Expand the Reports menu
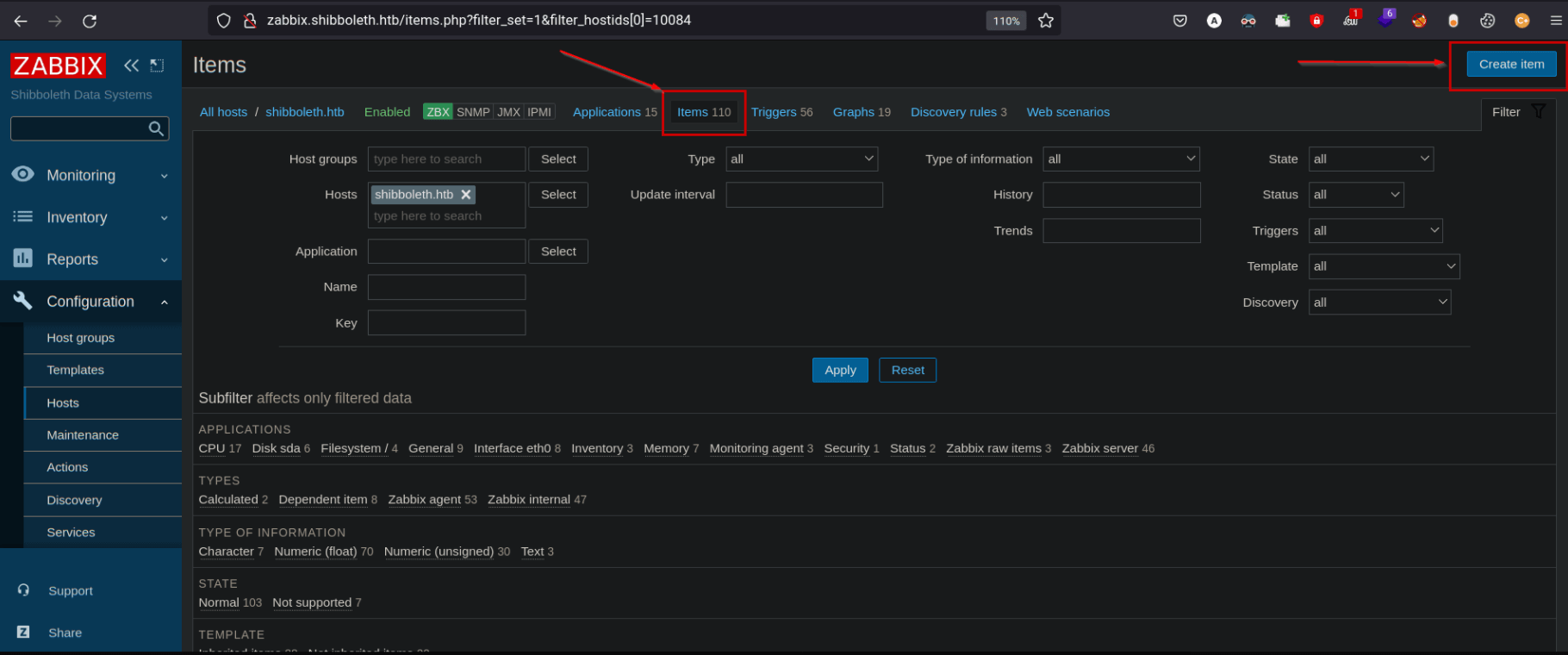This screenshot has height=655, width=1568. (x=90, y=259)
